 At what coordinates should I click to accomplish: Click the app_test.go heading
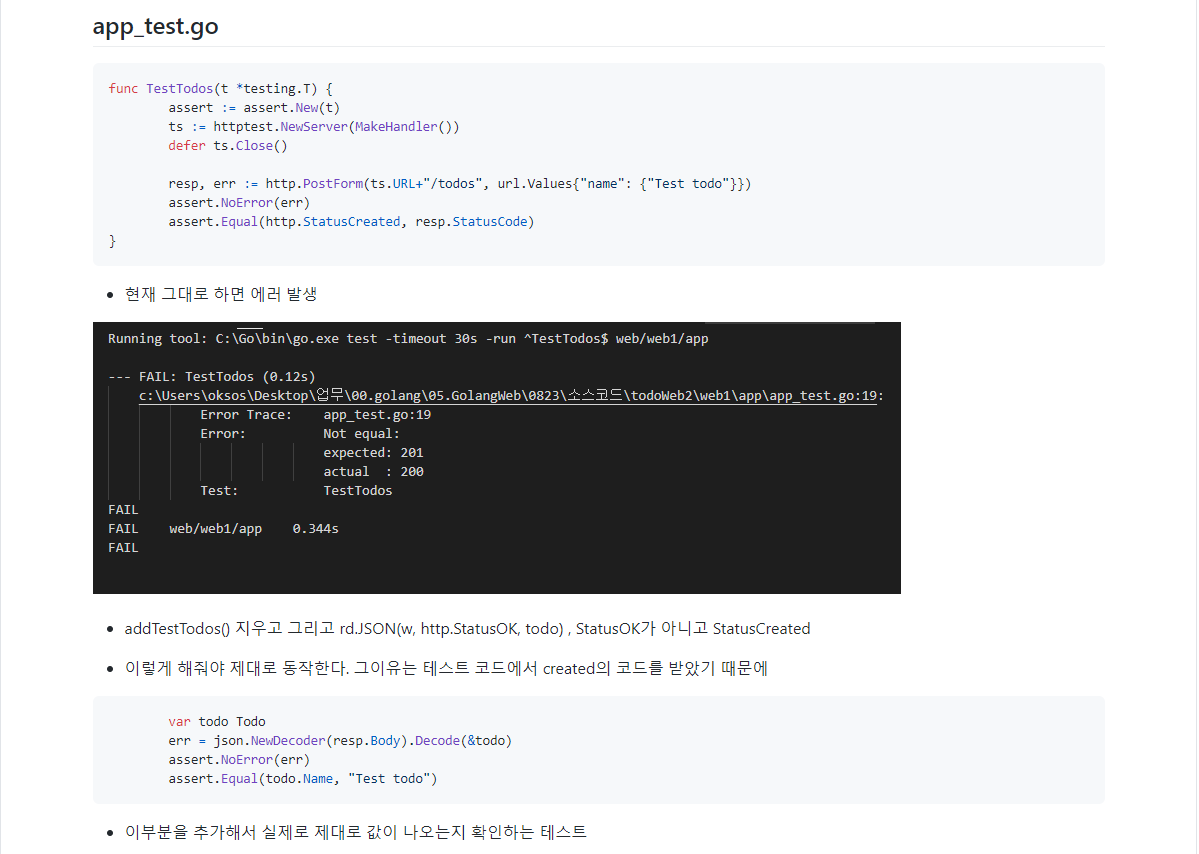[155, 27]
